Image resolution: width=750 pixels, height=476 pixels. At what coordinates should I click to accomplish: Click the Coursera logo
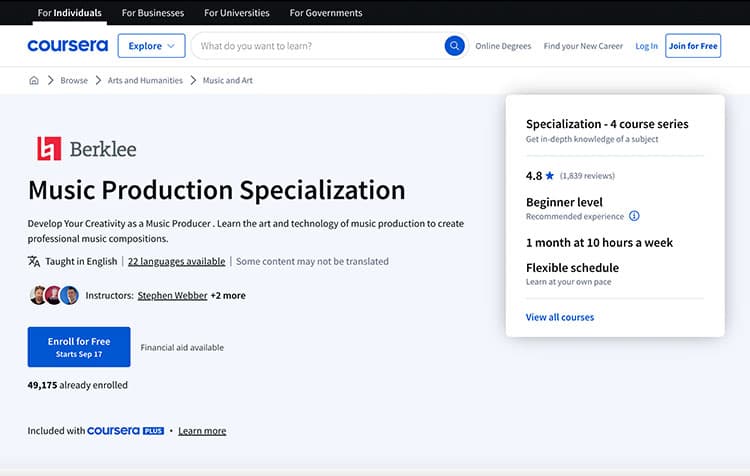pos(67,45)
